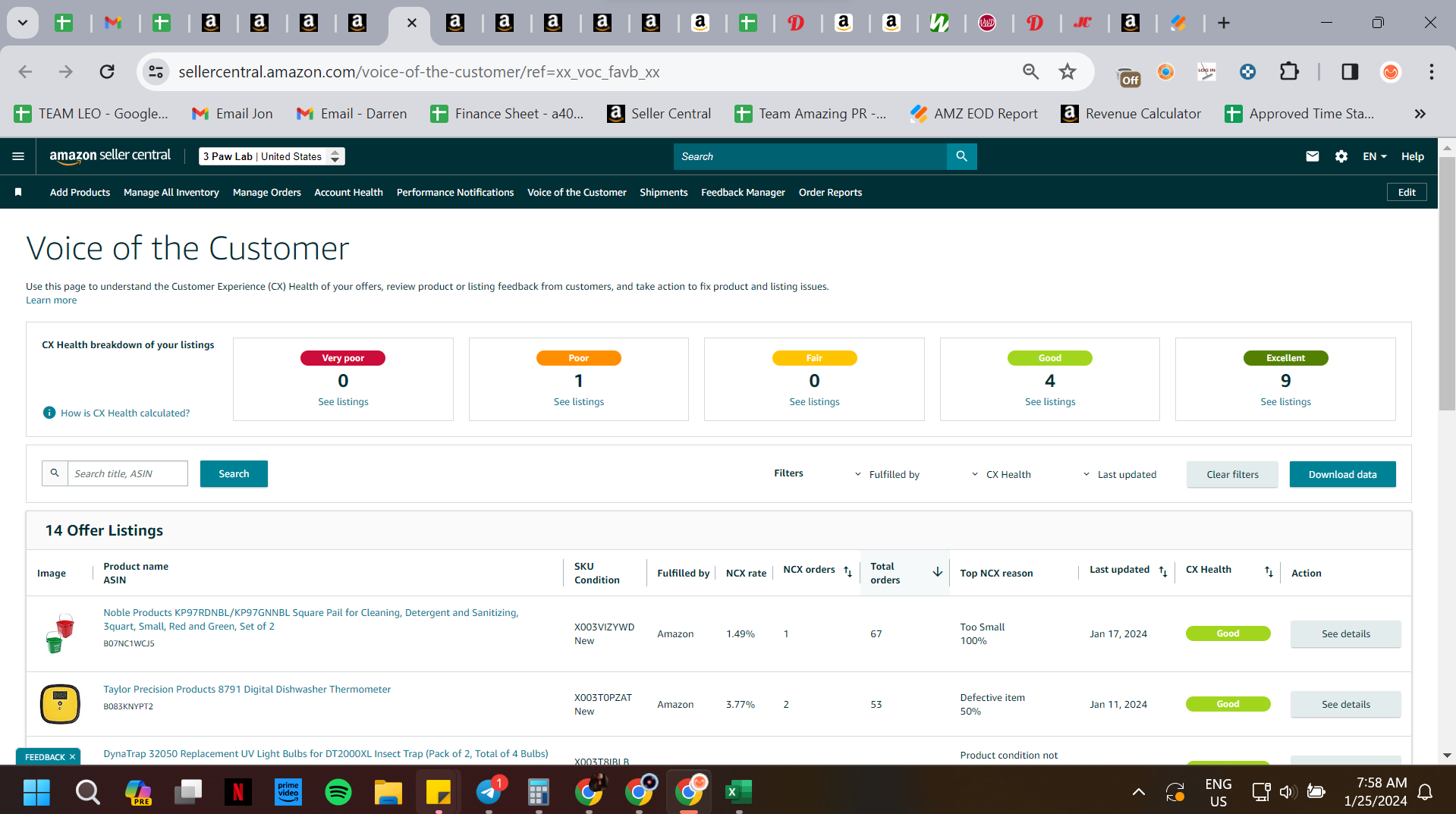Expand the CX Health filter

point(1002,474)
